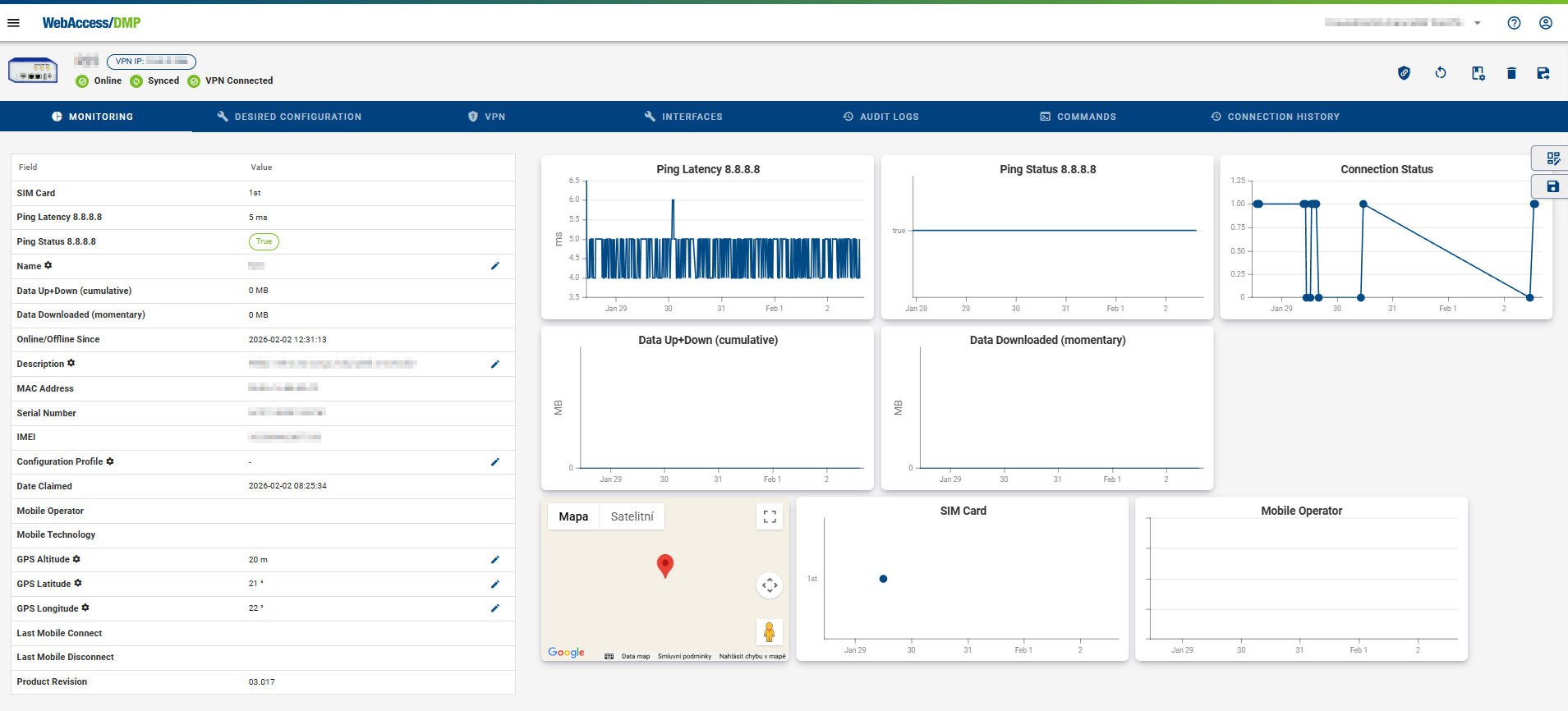Viewport: 1568px width, 711px height.
Task: Open the Commands tab
Action: click(x=1078, y=117)
